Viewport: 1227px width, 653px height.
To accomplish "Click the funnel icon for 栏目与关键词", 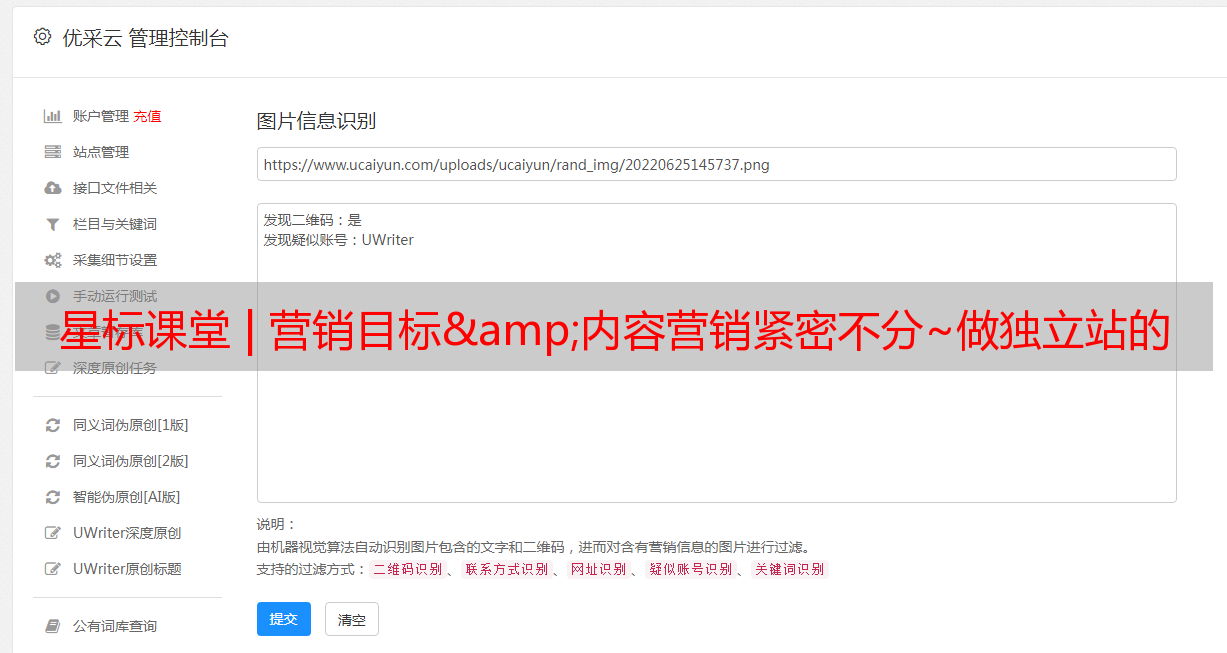I will tap(53, 224).
